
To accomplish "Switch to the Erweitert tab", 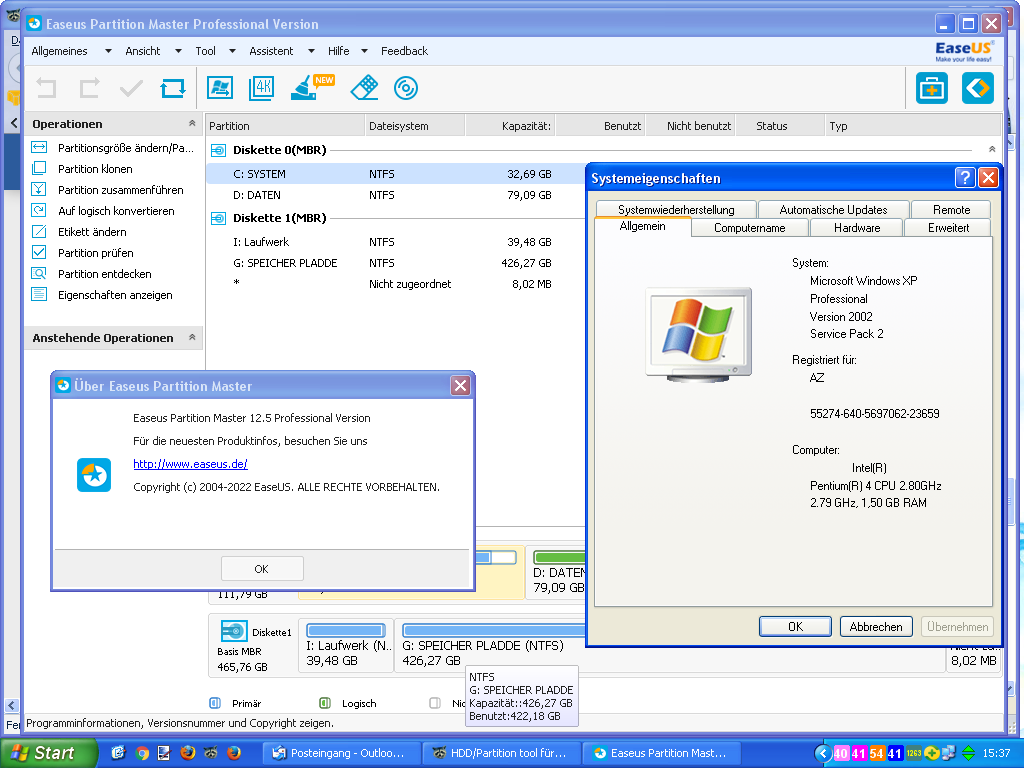I will 948,228.
